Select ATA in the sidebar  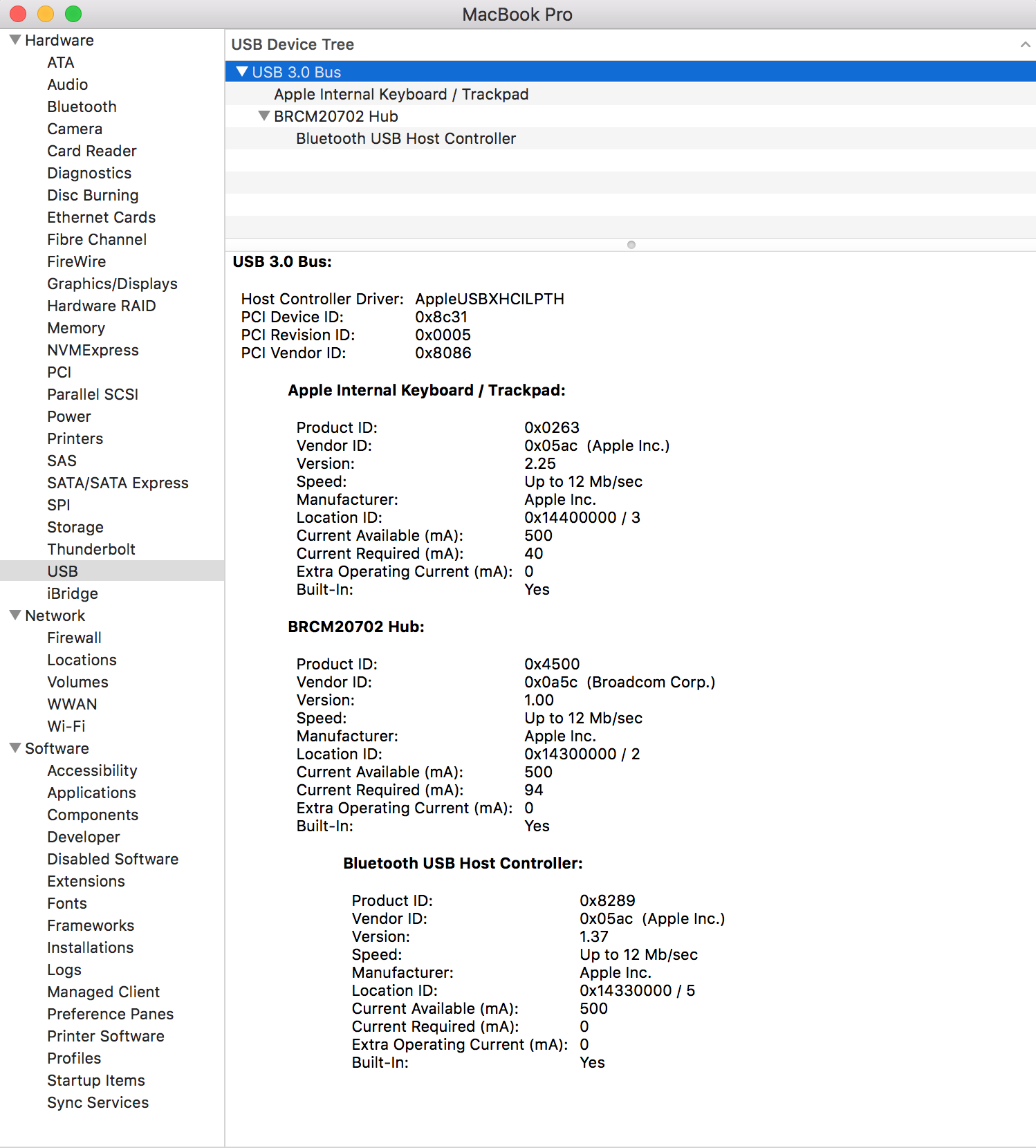[60, 62]
